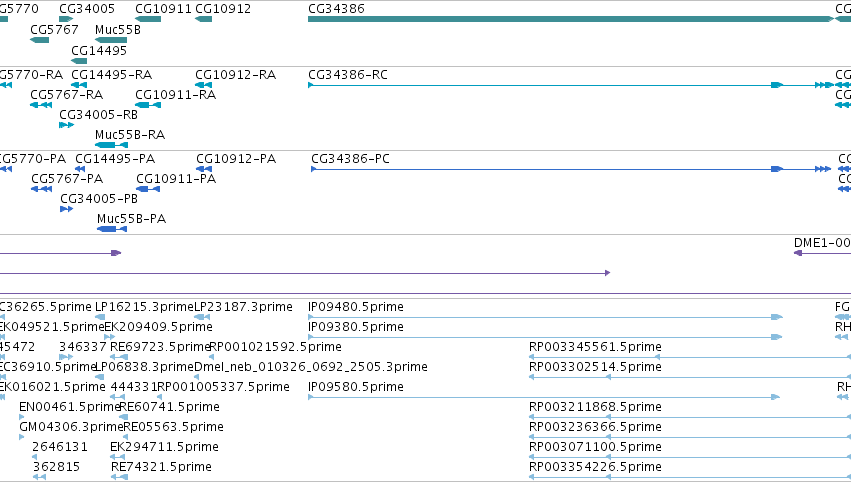
Task: Select the CG5767 gene label
Action: click(x=54, y=29)
